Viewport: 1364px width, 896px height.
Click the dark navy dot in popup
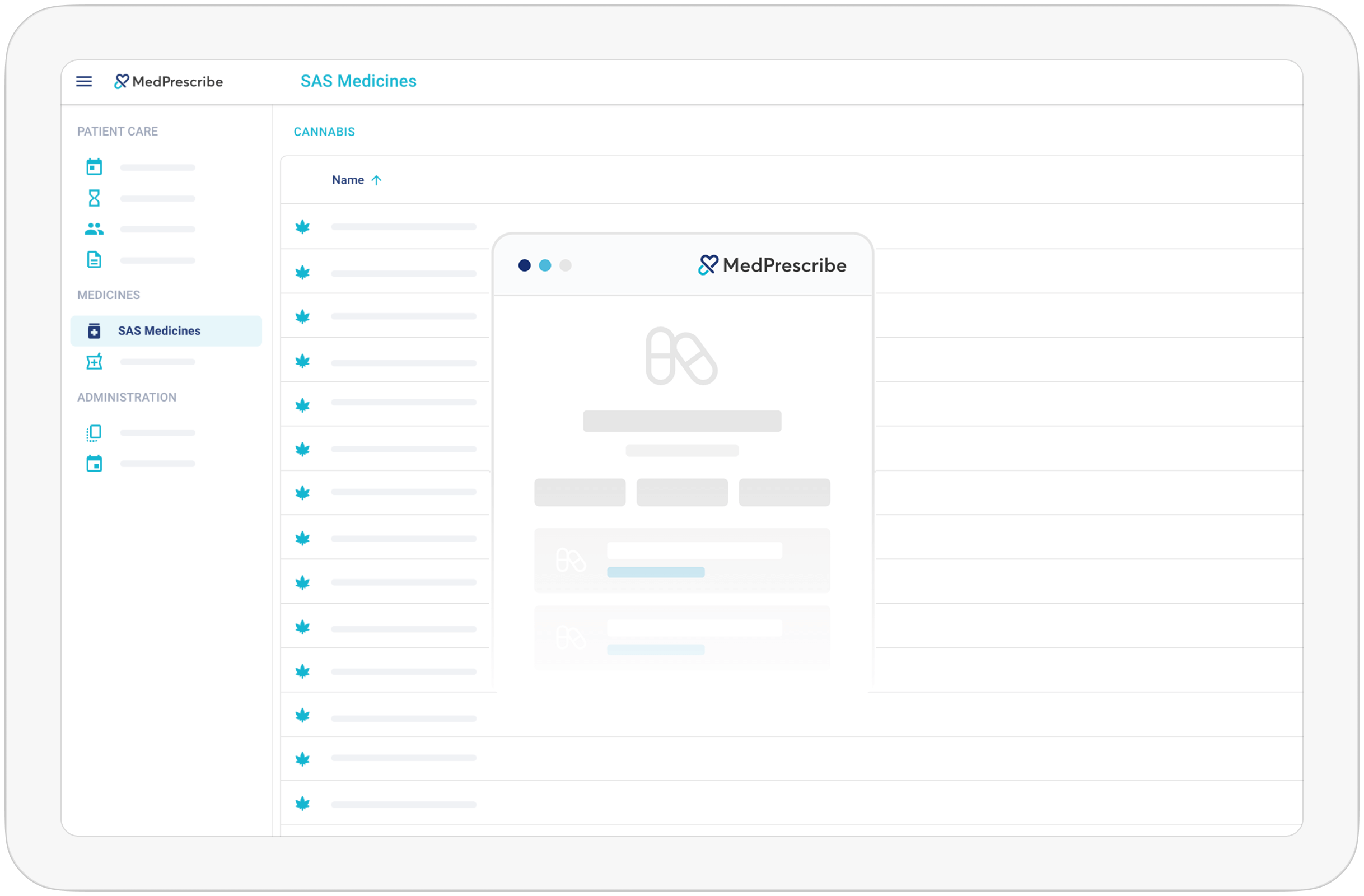524,265
